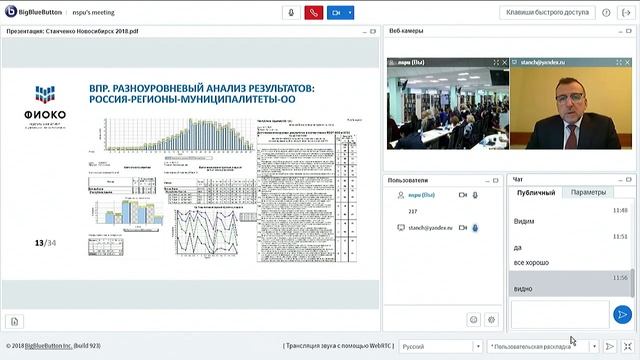Open the help icon in the top bar
Image resolution: width=640 pixels, height=360 pixels.
(606, 13)
